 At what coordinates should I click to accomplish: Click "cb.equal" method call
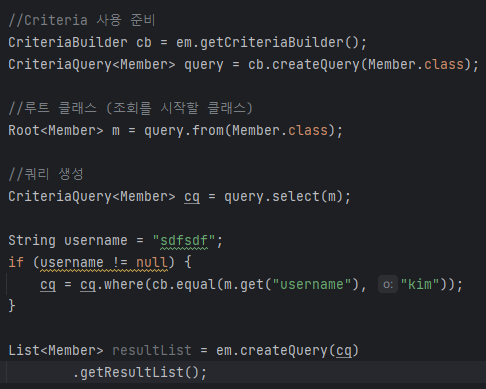(184, 285)
